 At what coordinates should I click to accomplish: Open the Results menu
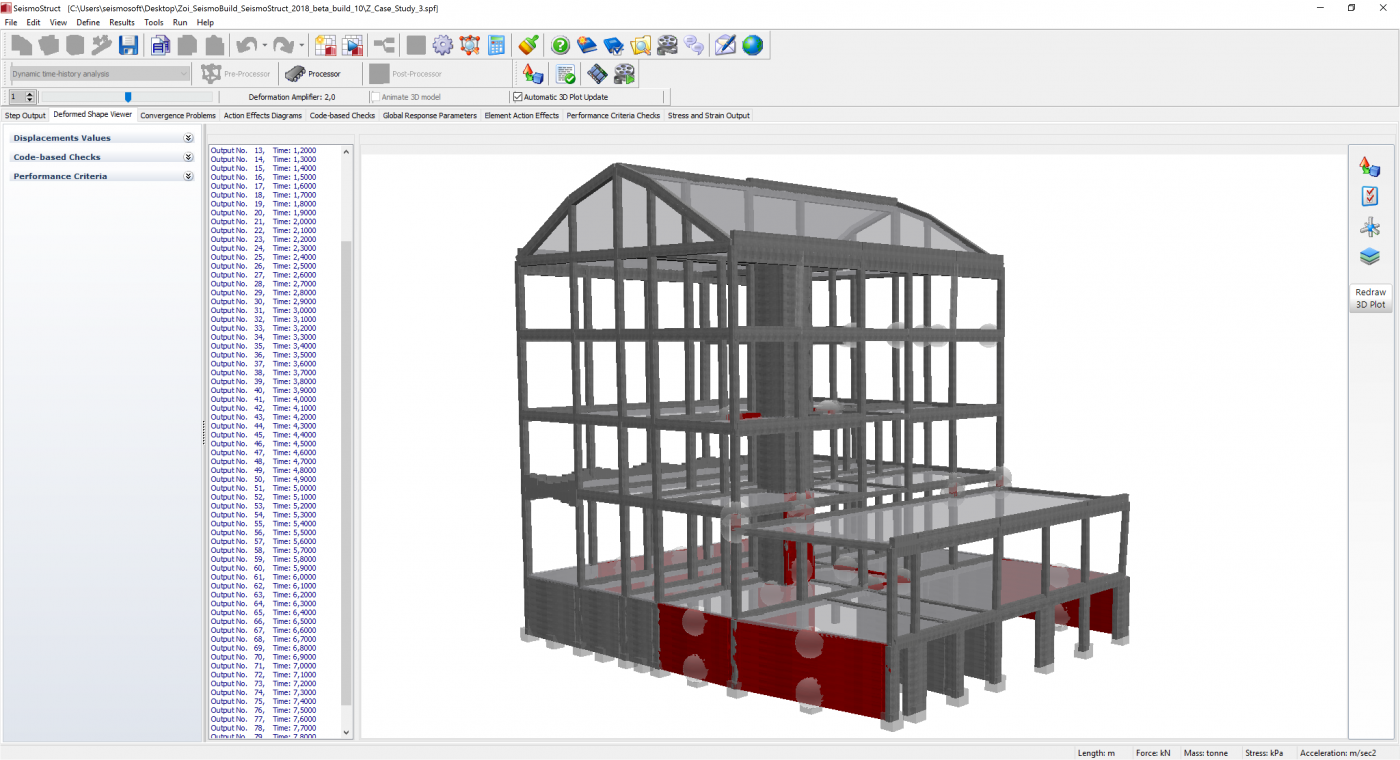(122, 22)
